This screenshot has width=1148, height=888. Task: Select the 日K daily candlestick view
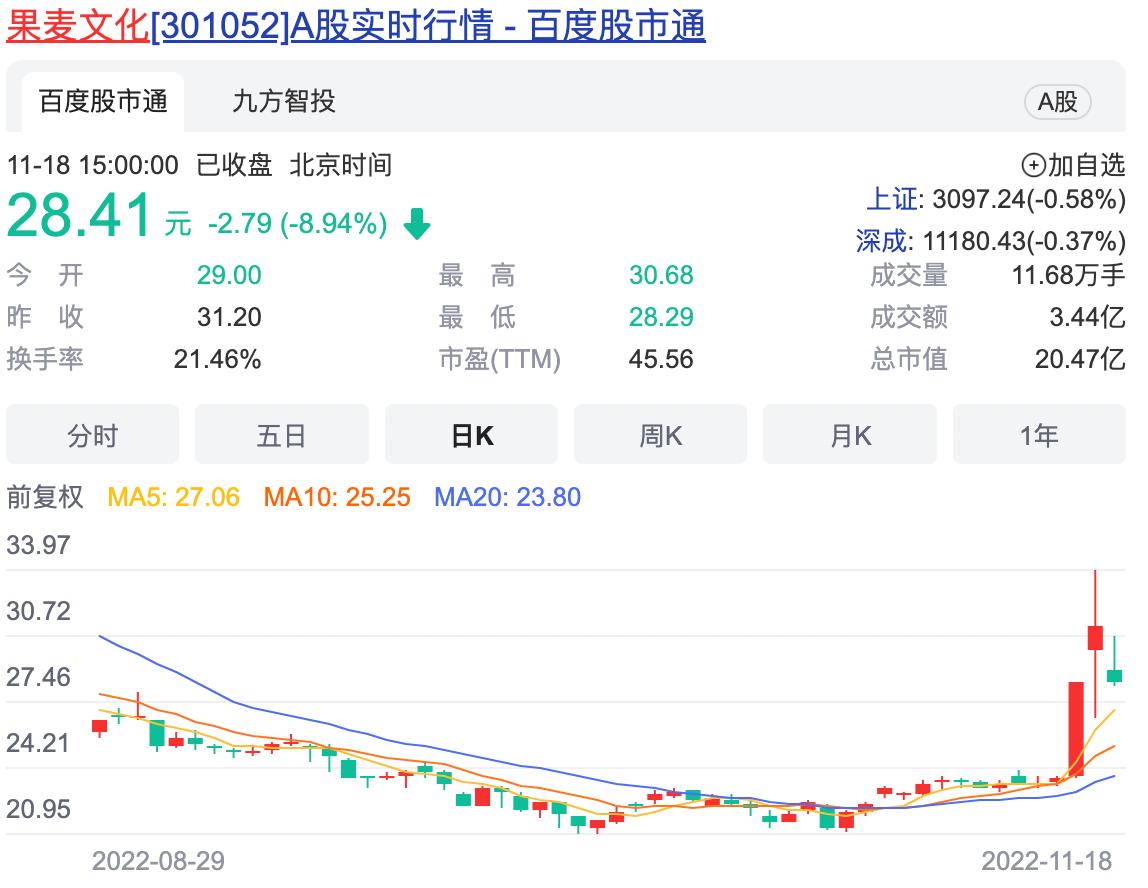coord(471,434)
